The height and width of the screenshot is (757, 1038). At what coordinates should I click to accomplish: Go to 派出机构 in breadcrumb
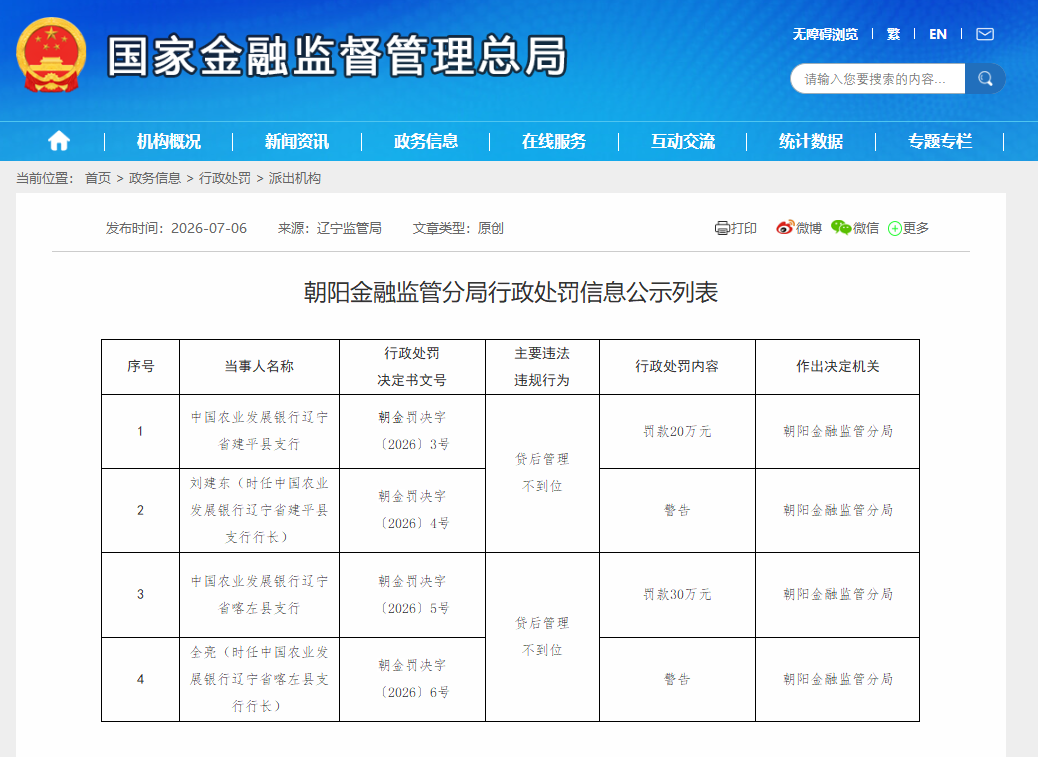(295, 178)
